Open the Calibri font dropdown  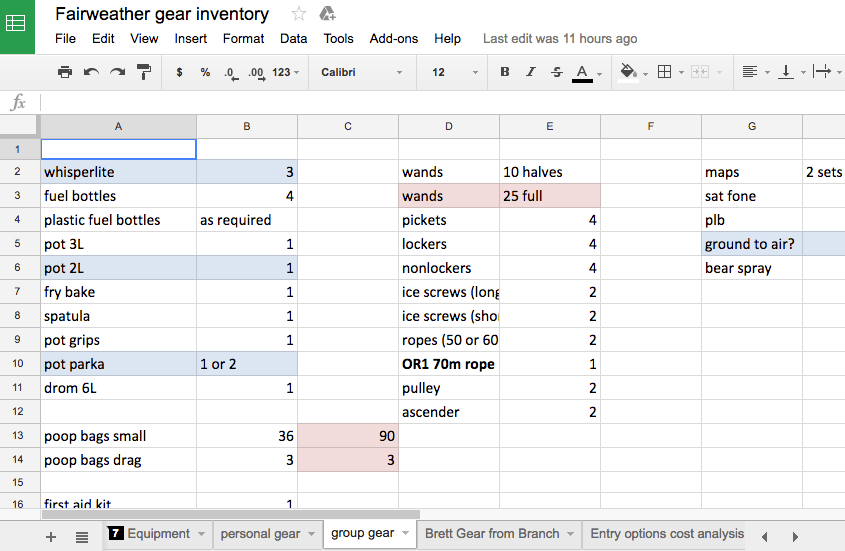(361, 72)
